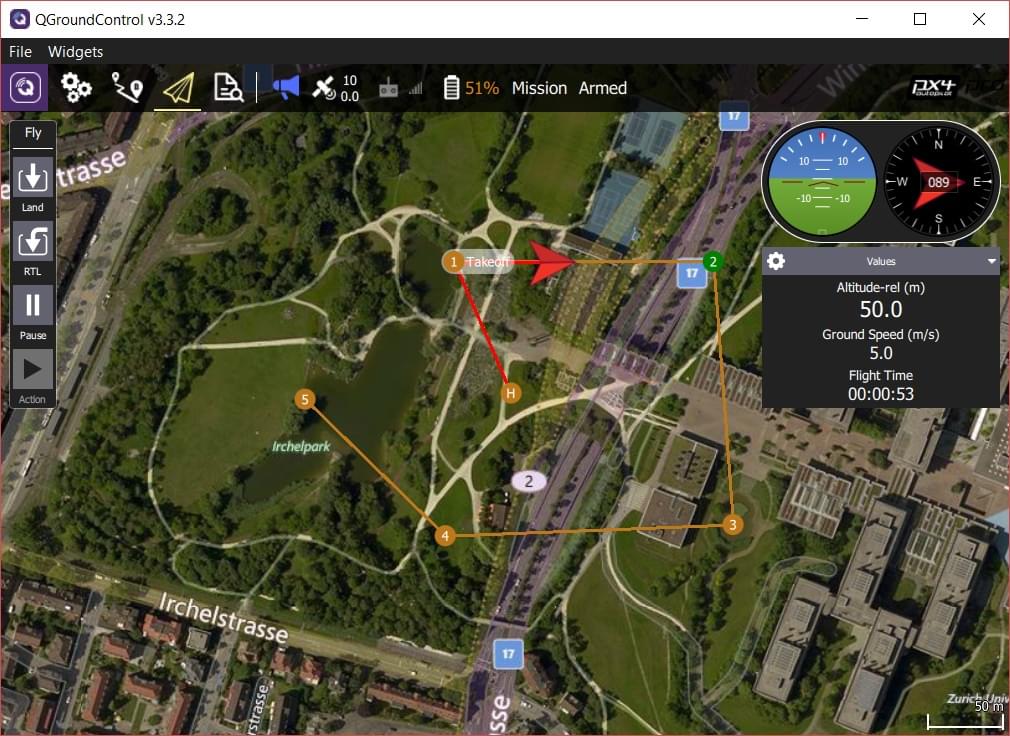1010x736 pixels.
Task: Open flight mode selector showing Mission
Action: [539, 88]
